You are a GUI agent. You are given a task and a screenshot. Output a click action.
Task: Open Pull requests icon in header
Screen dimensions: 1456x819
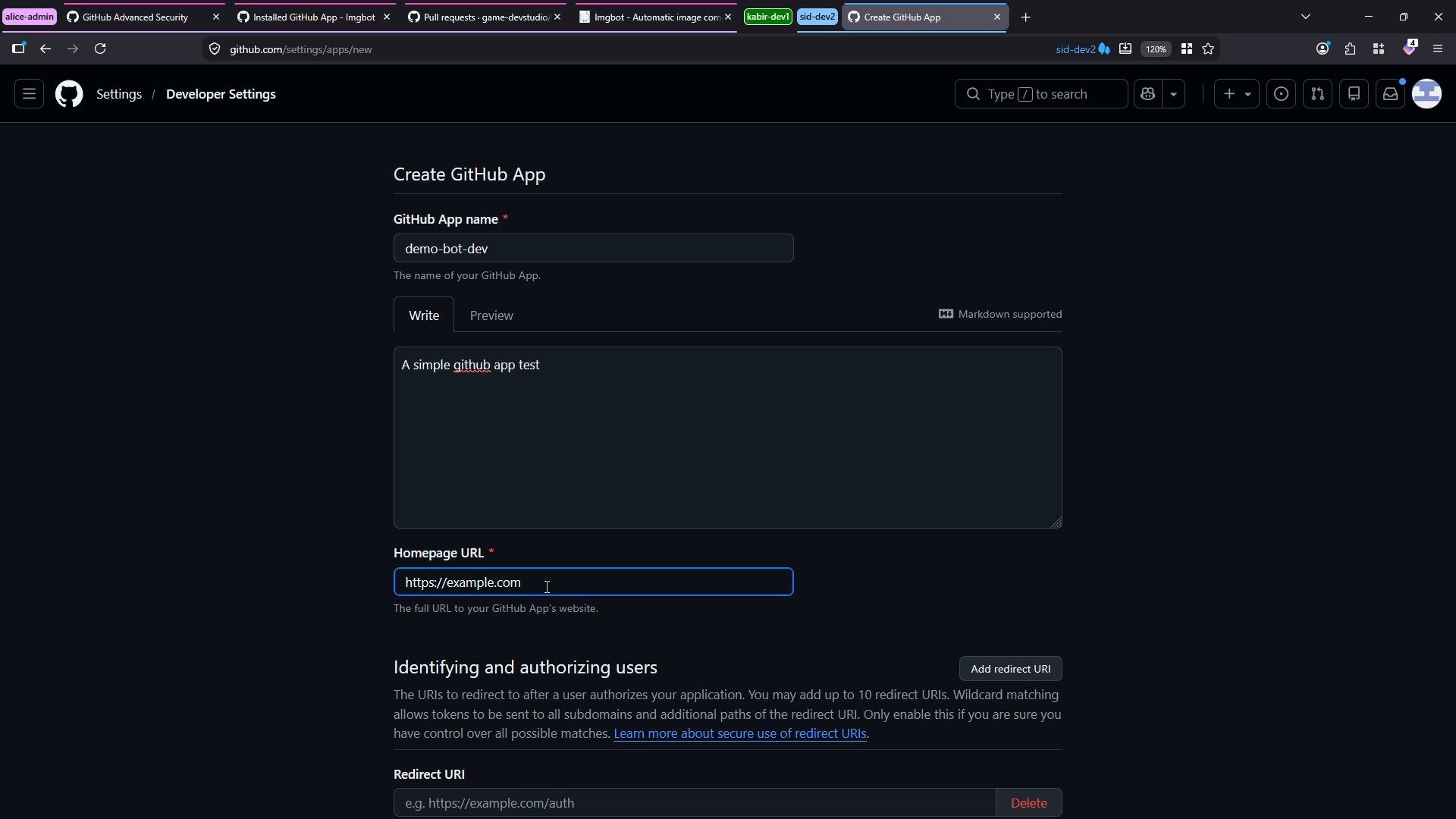click(1318, 94)
